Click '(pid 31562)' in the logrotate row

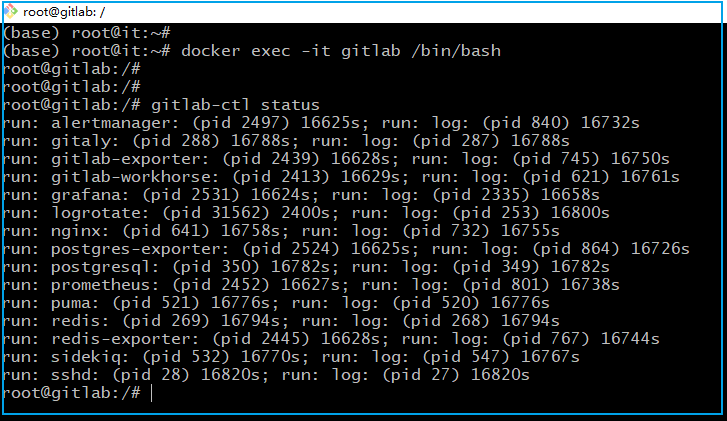(216, 213)
